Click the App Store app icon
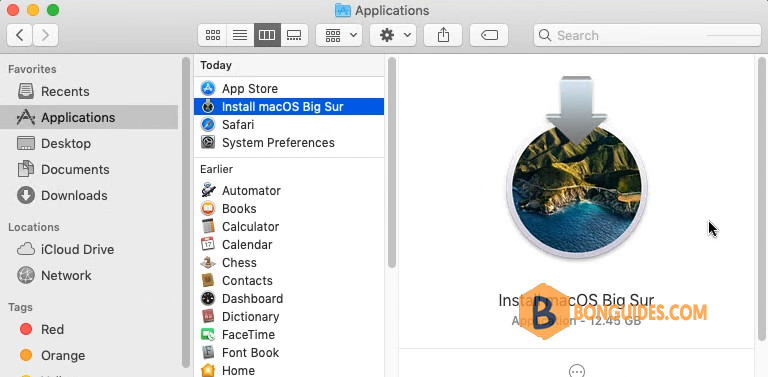Image resolution: width=768 pixels, height=377 pixels. pos(208,89)
